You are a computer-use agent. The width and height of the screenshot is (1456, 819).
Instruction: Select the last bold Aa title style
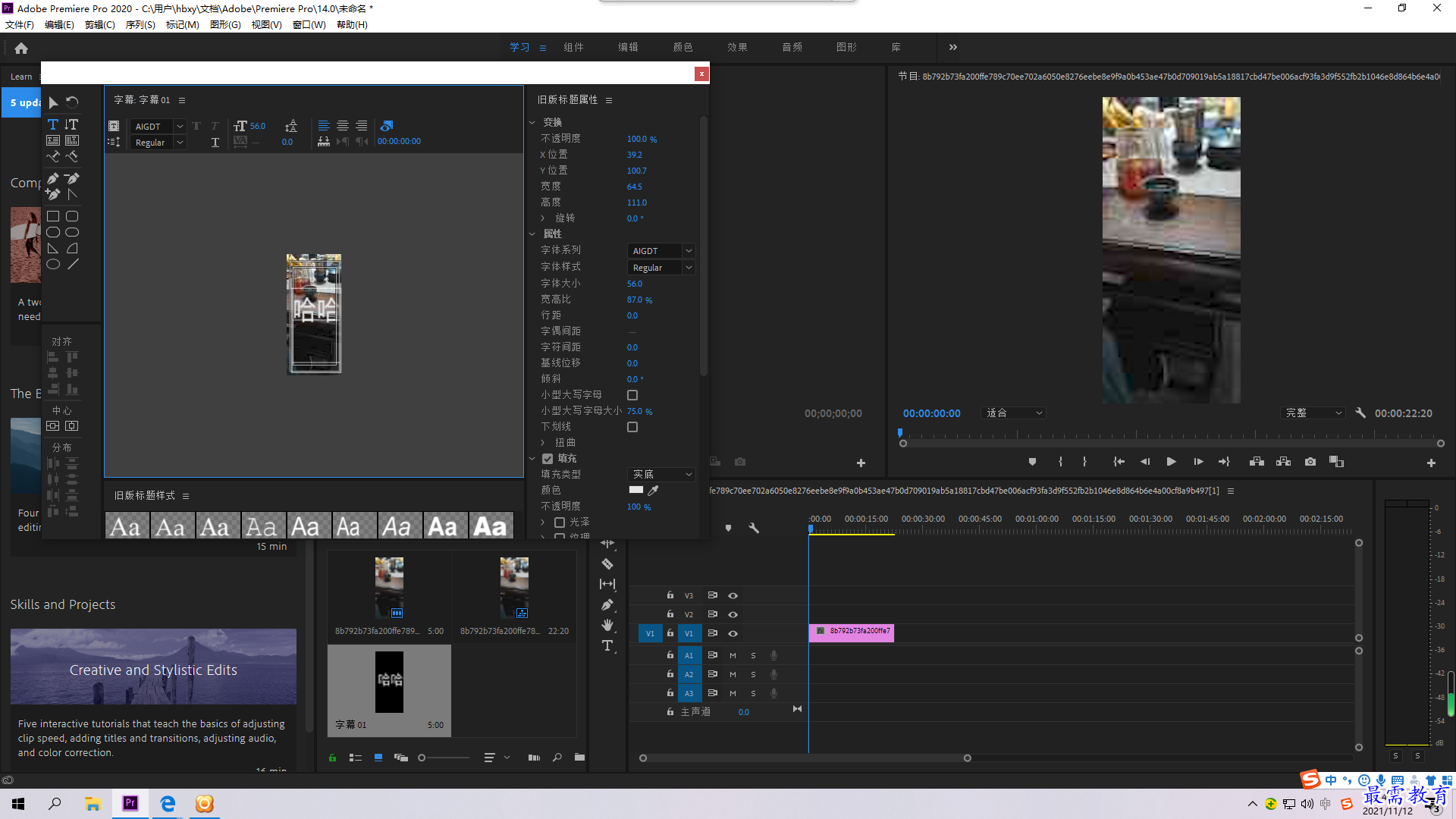[491, 526]
